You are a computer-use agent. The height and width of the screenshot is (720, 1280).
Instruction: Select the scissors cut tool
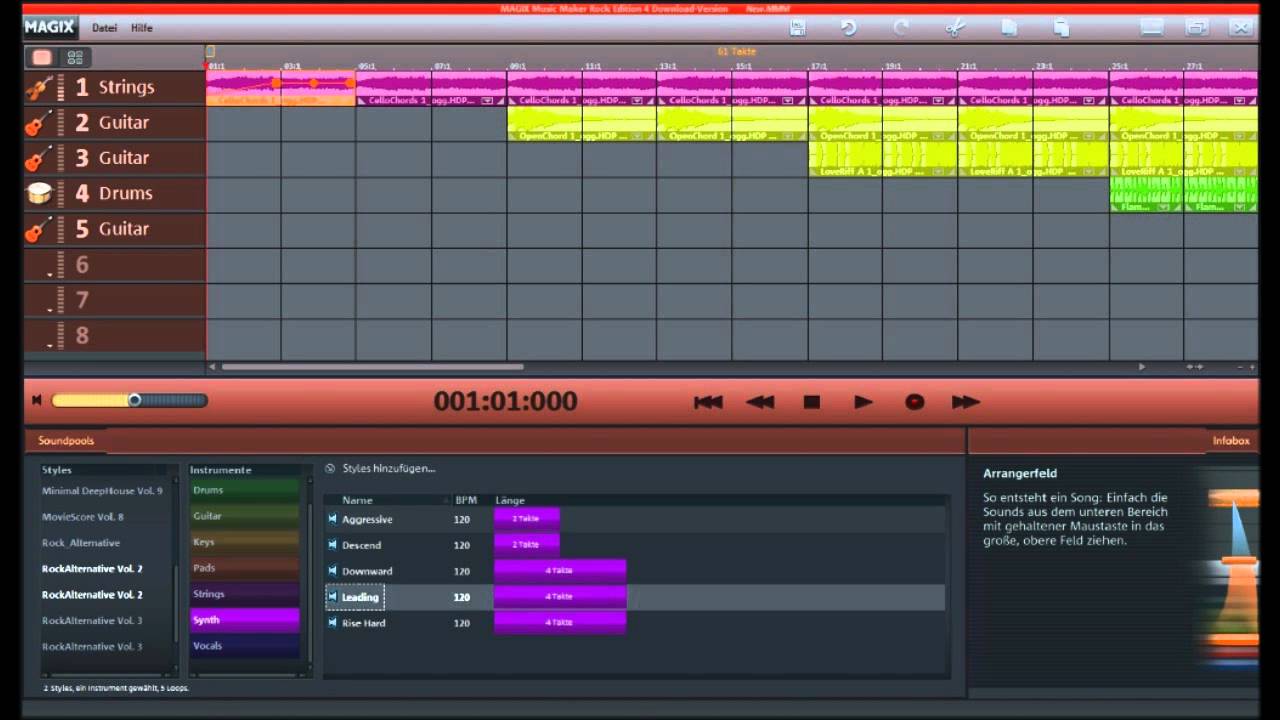click(x=955, y=28)
